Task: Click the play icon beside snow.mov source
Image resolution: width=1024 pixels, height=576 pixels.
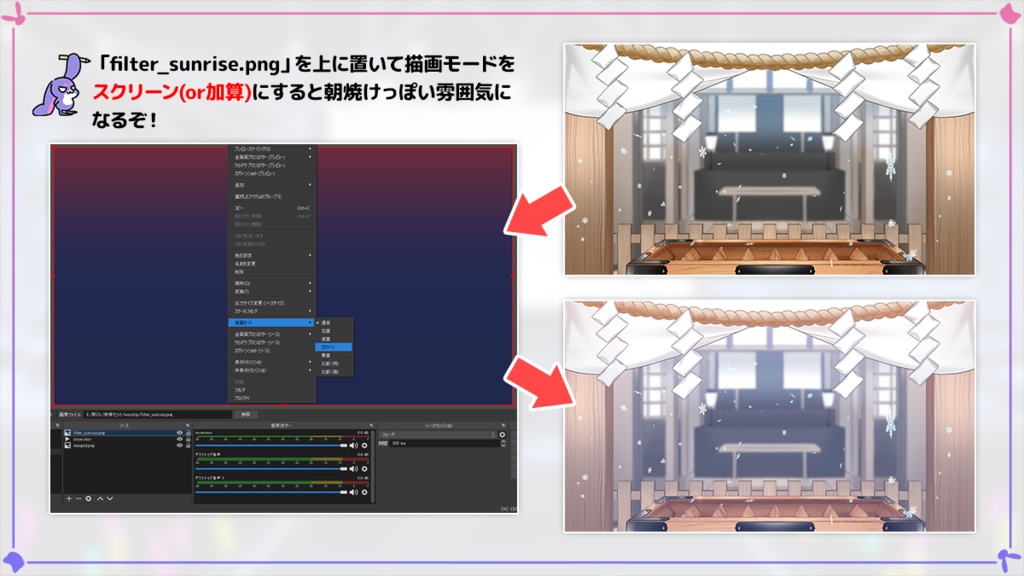Action: pos(67,439)
